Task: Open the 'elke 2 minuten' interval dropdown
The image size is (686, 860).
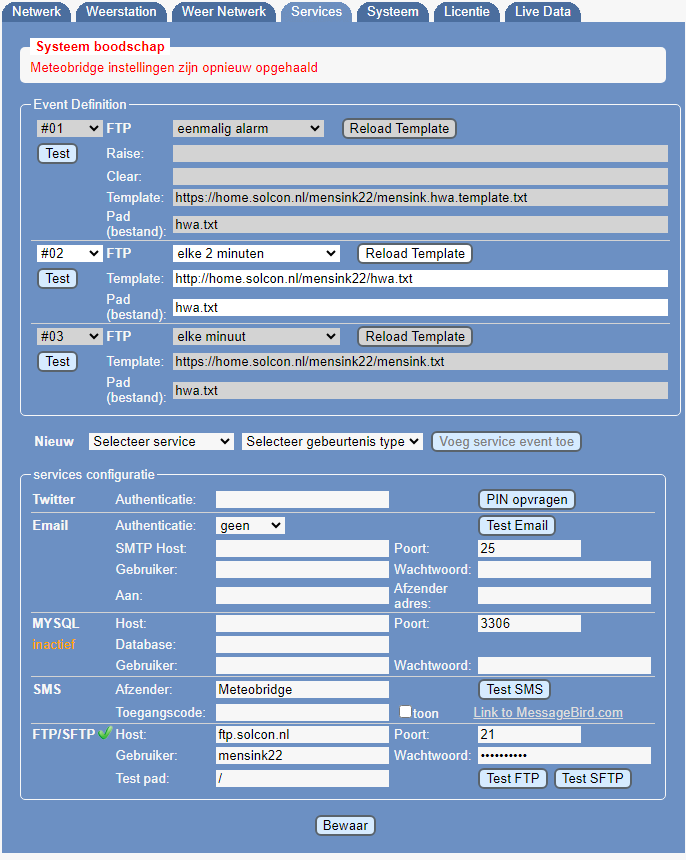Action: pos(256,253)
